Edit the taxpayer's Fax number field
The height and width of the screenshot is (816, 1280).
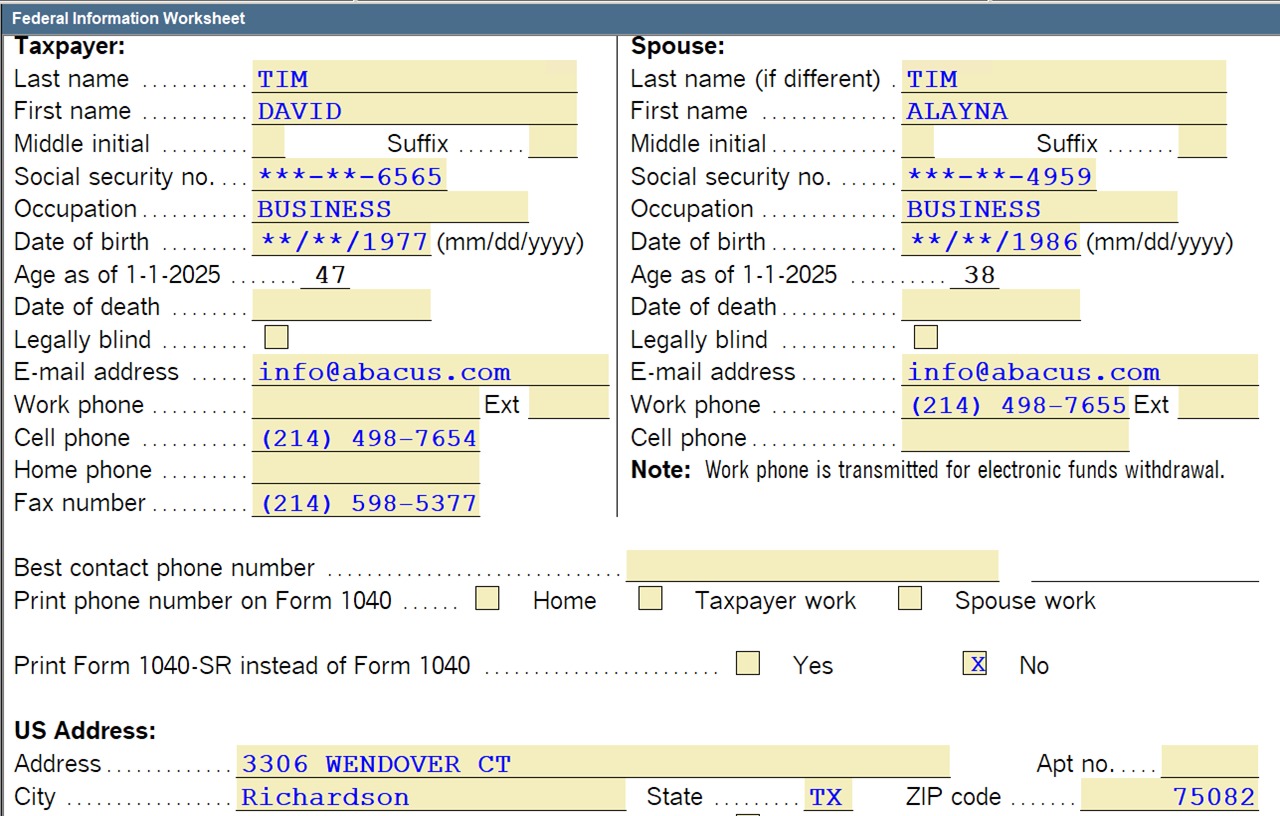(x=365, y=502)
